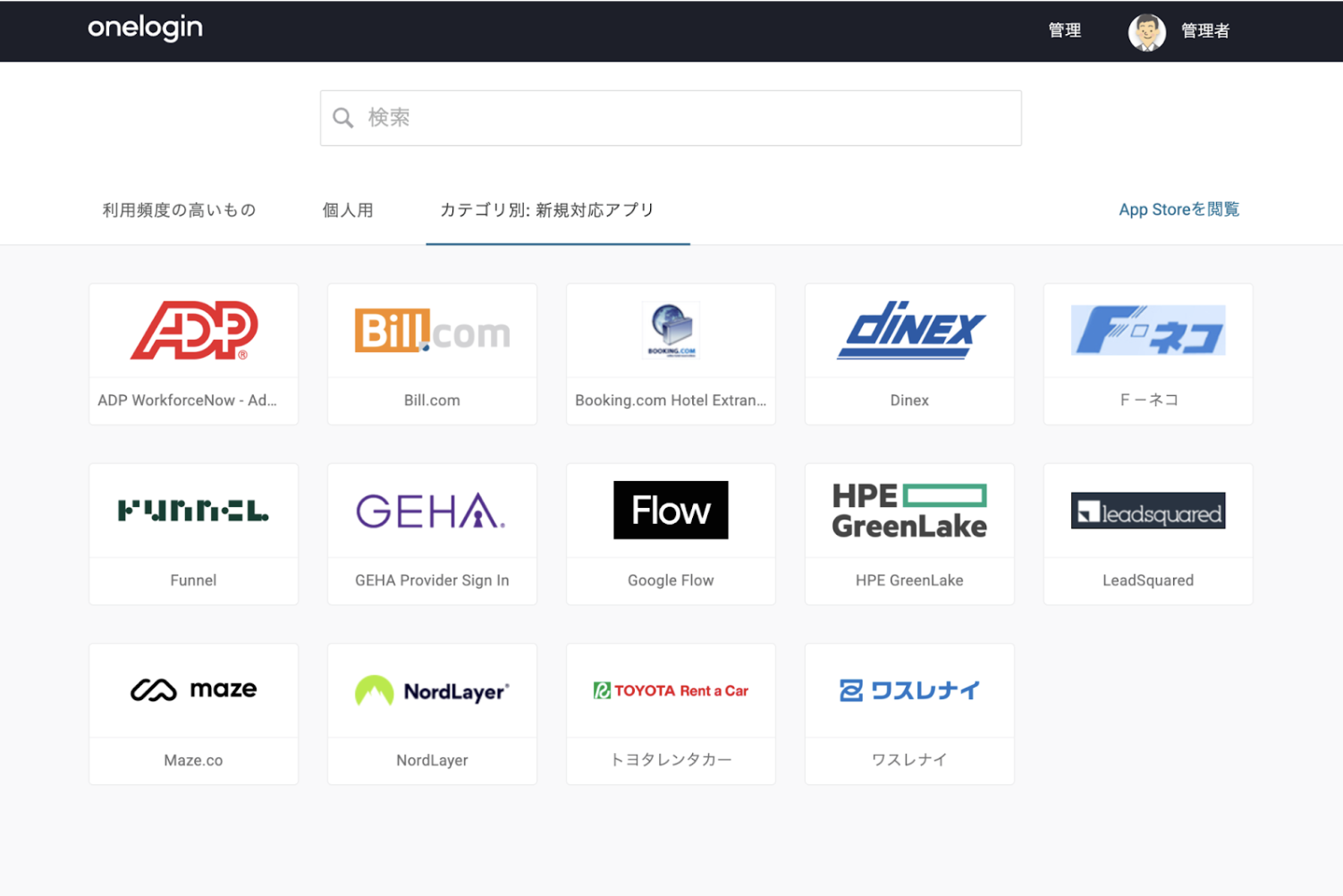Open GEHA Provider Sign In

tap(432, 533)
